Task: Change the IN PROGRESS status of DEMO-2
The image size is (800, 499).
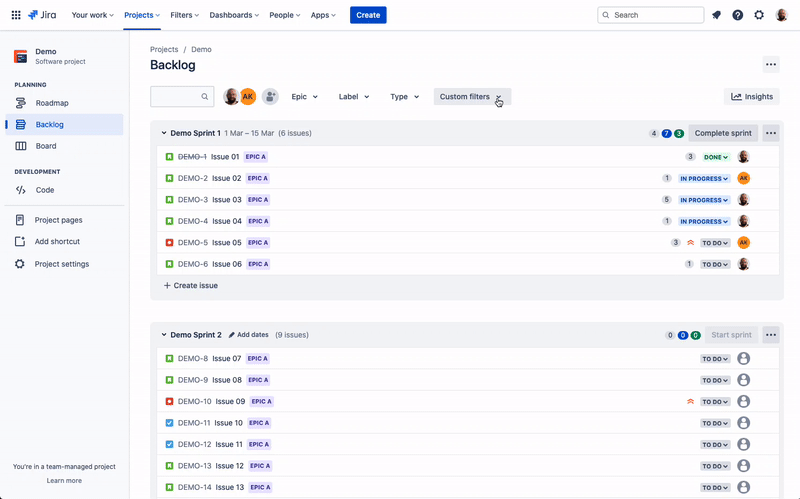Action: pyautogui.click(x=704, y=179)
